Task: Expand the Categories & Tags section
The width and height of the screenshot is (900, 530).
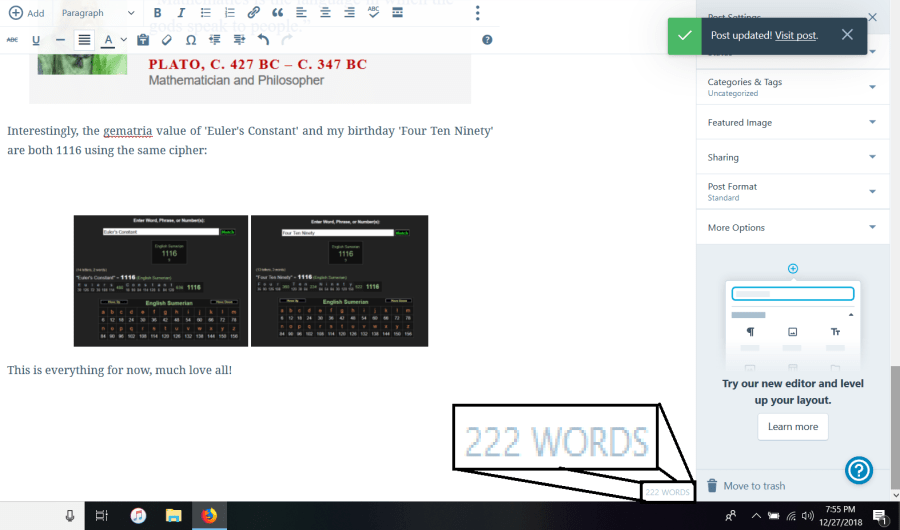Action: pos(792,87)
